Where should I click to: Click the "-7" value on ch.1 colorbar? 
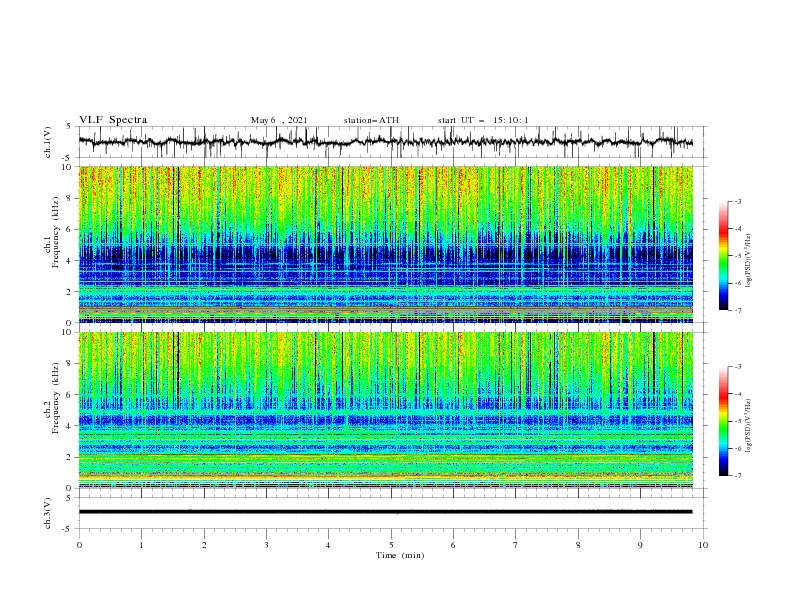coord(737,310)
